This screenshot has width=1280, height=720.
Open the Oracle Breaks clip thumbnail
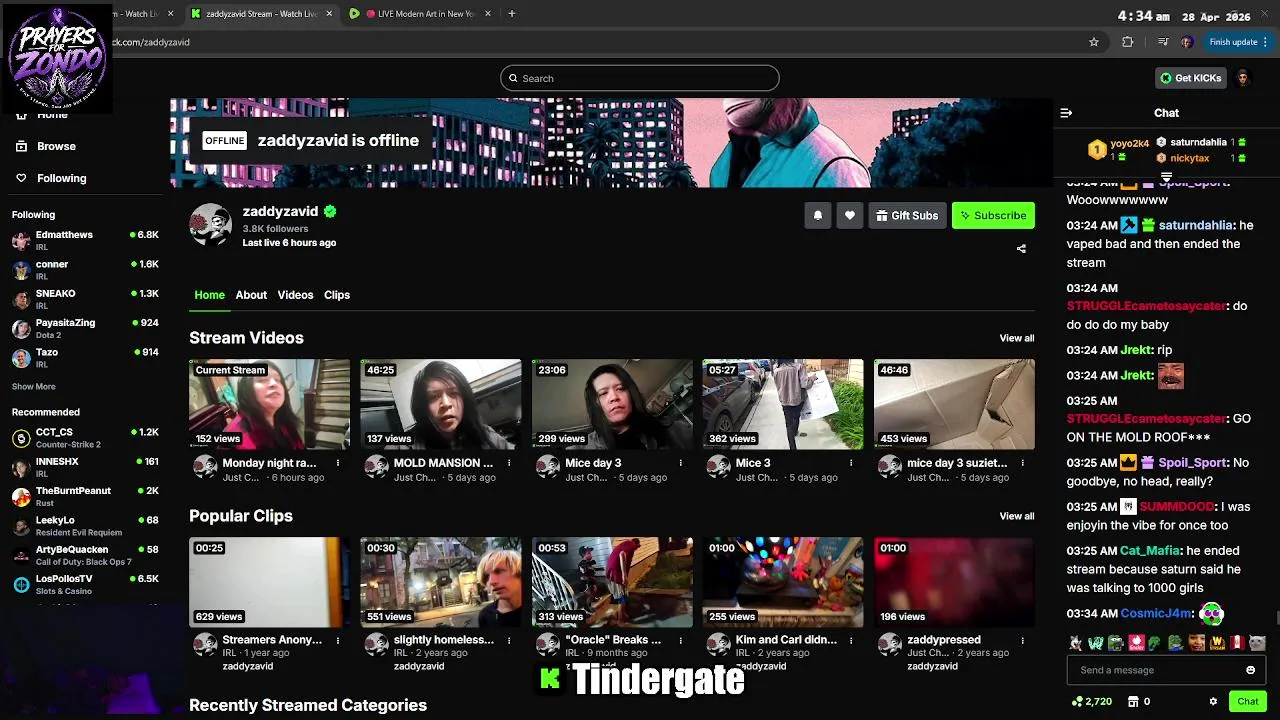(x=612, y=582)
